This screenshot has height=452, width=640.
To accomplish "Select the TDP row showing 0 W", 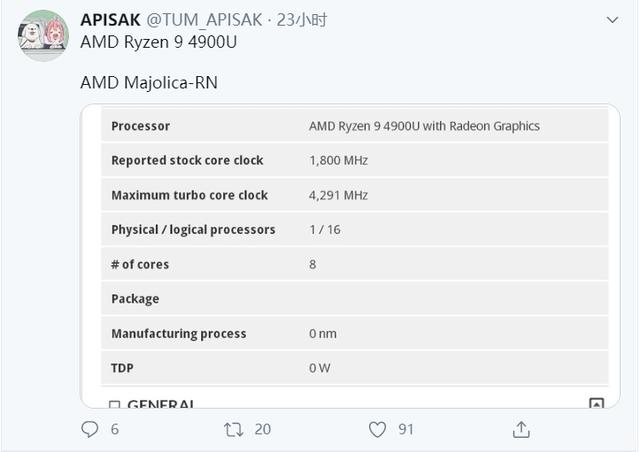I will pos(355,368).
